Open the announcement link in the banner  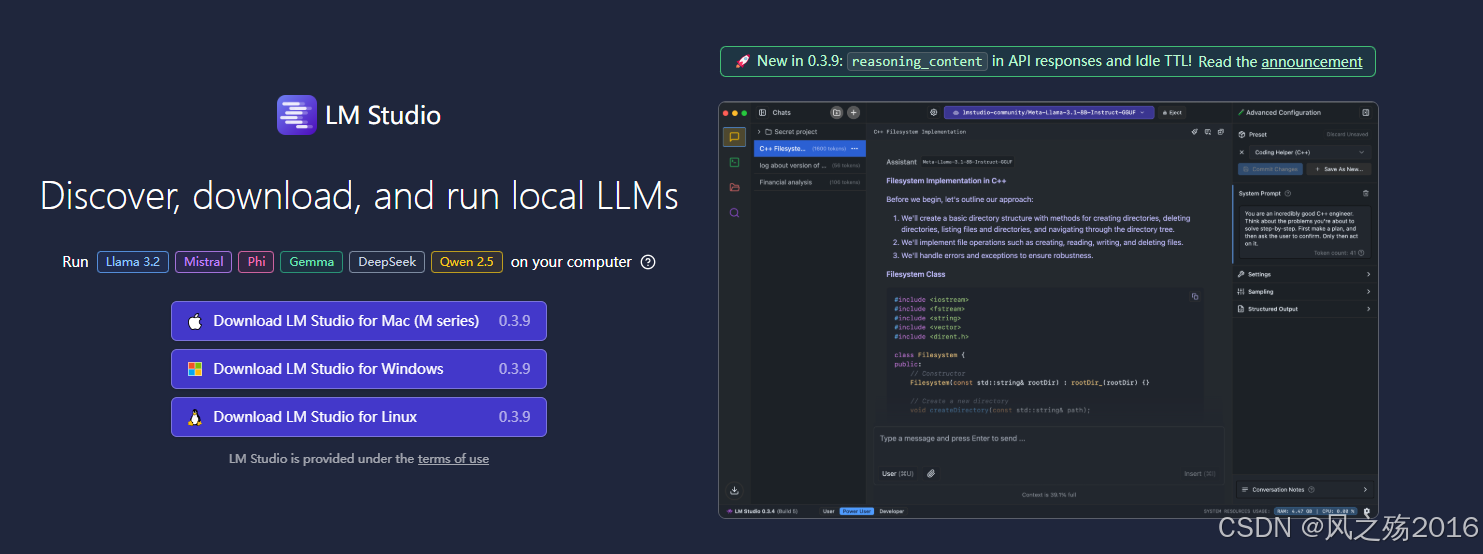(1312, 61)
